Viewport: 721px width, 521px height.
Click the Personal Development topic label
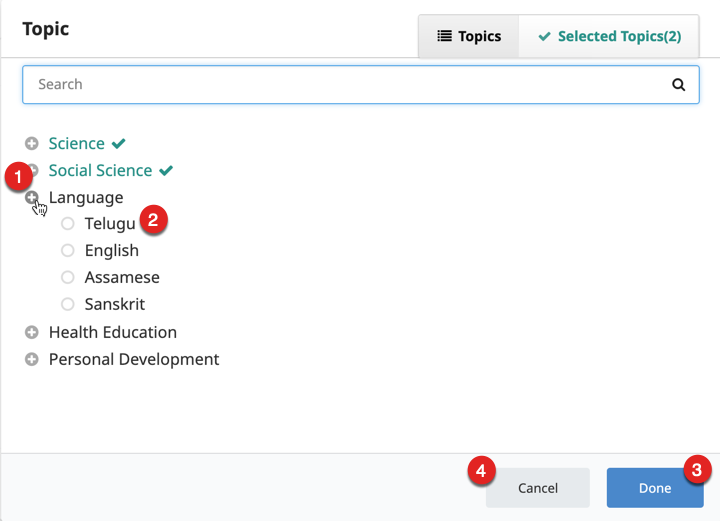tap(134, 359)
